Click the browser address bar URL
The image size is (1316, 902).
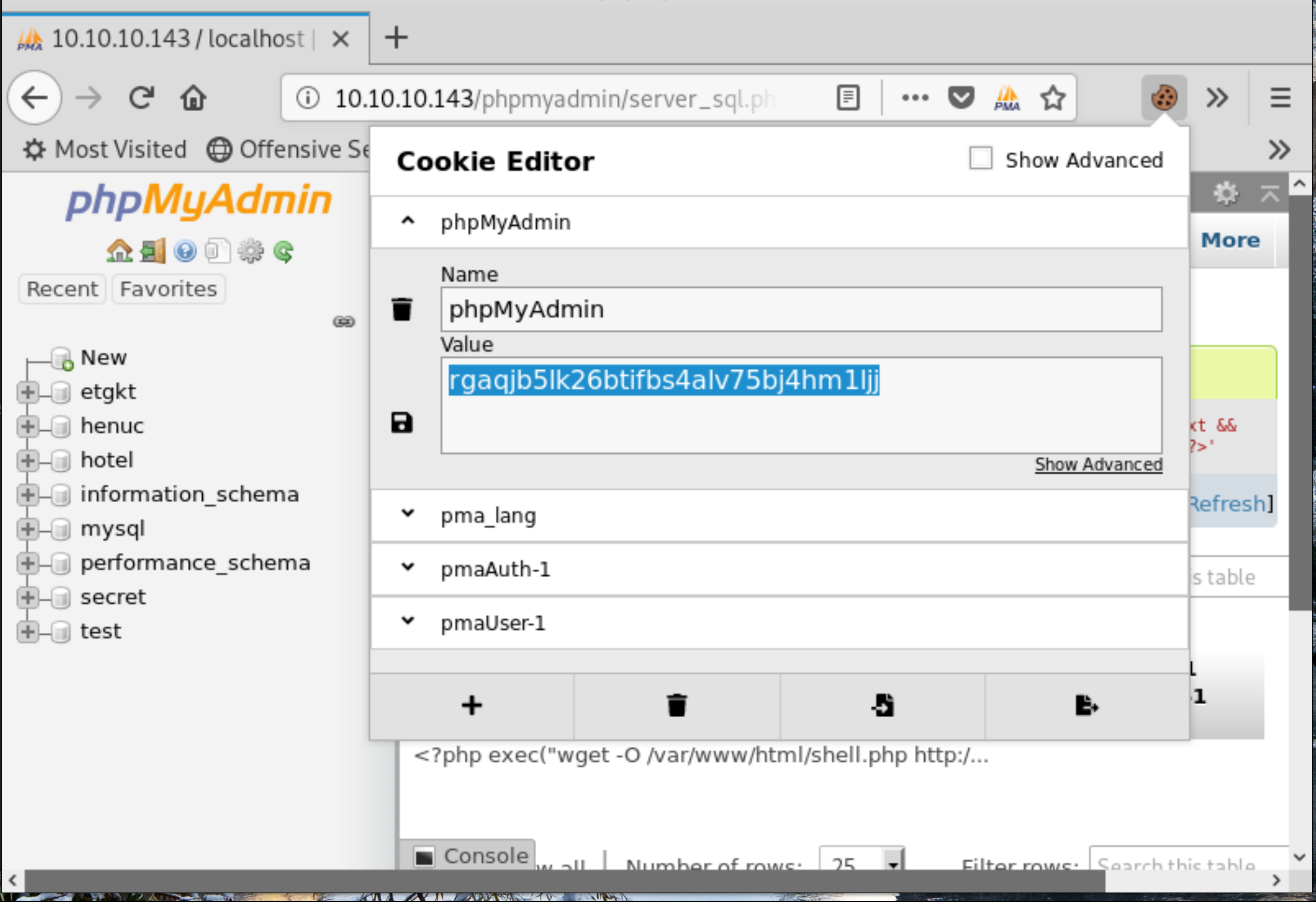[556, 98]
